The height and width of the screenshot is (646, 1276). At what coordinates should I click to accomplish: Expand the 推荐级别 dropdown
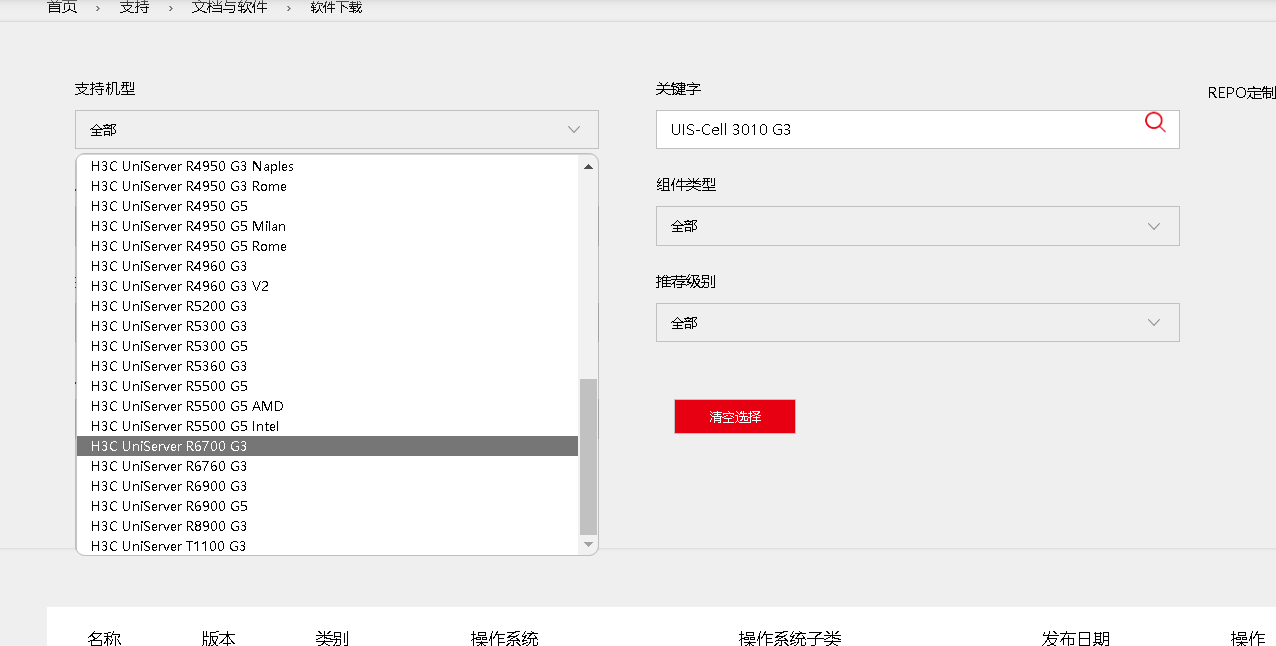917,323
